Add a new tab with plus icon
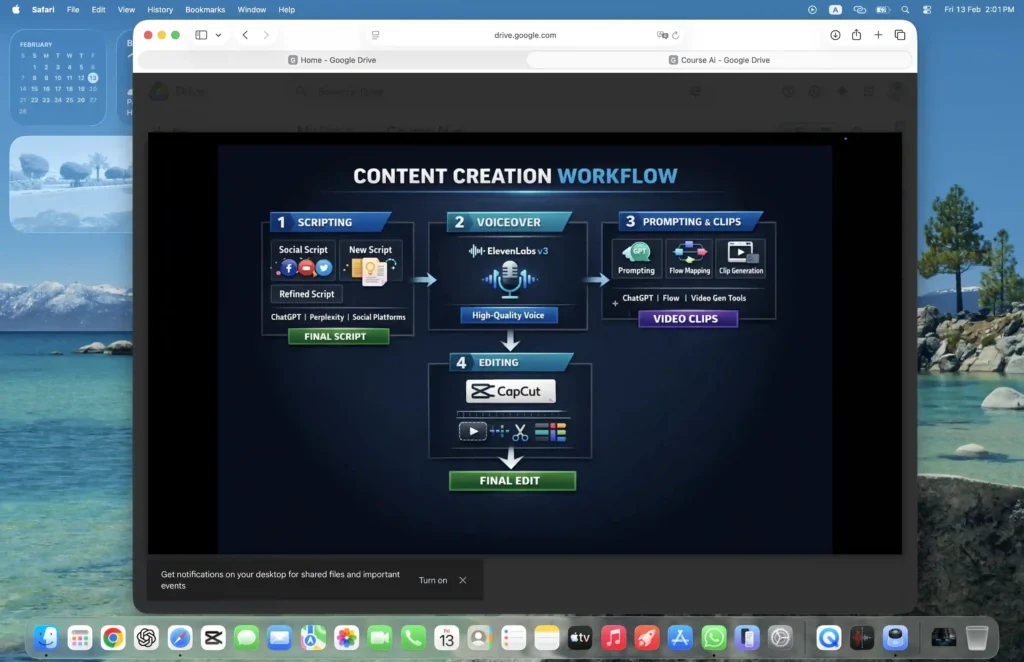 (x=878, y=35)
